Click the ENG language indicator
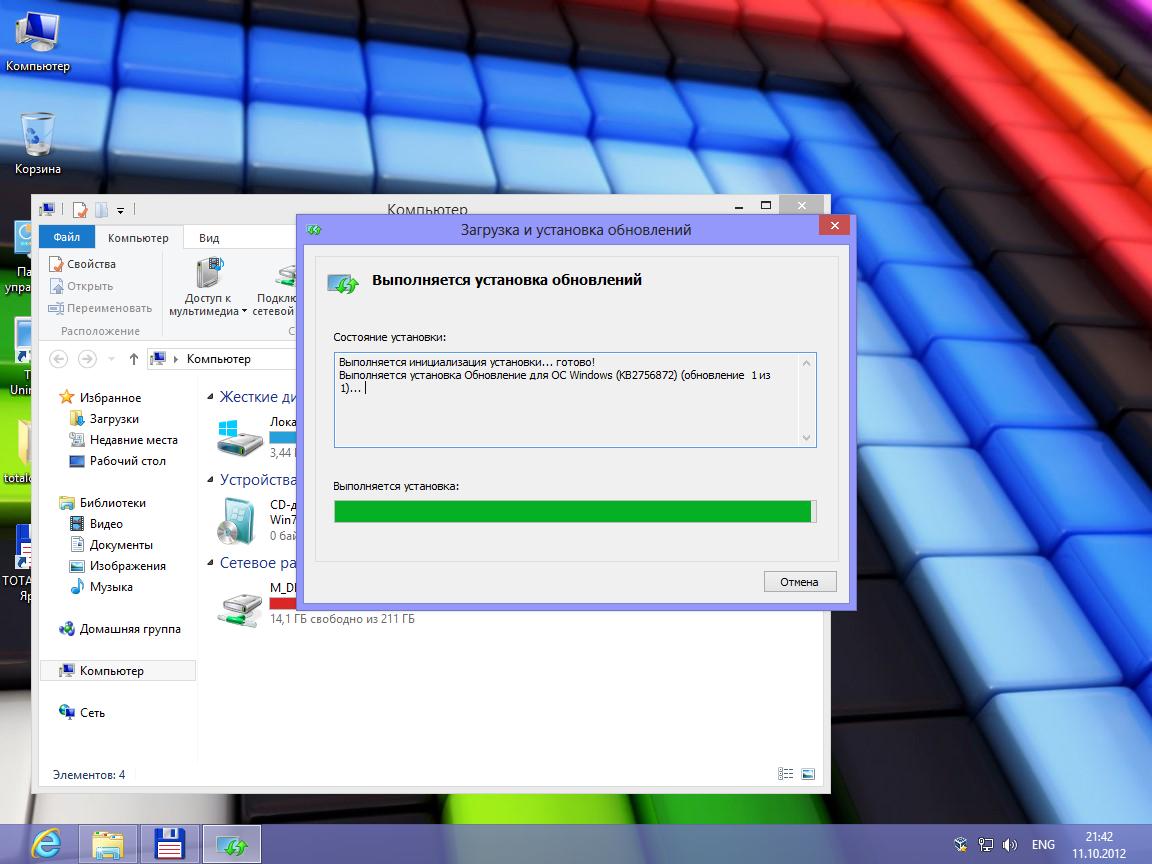 click(1043, 845)
